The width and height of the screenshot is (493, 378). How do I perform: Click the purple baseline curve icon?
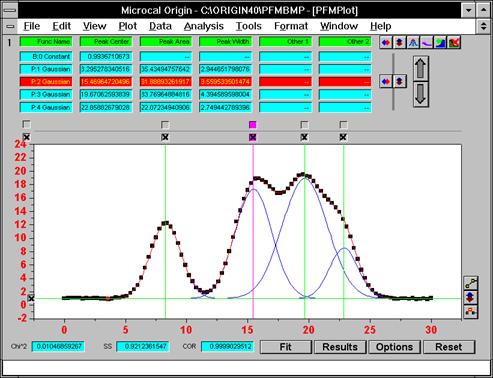427,42
